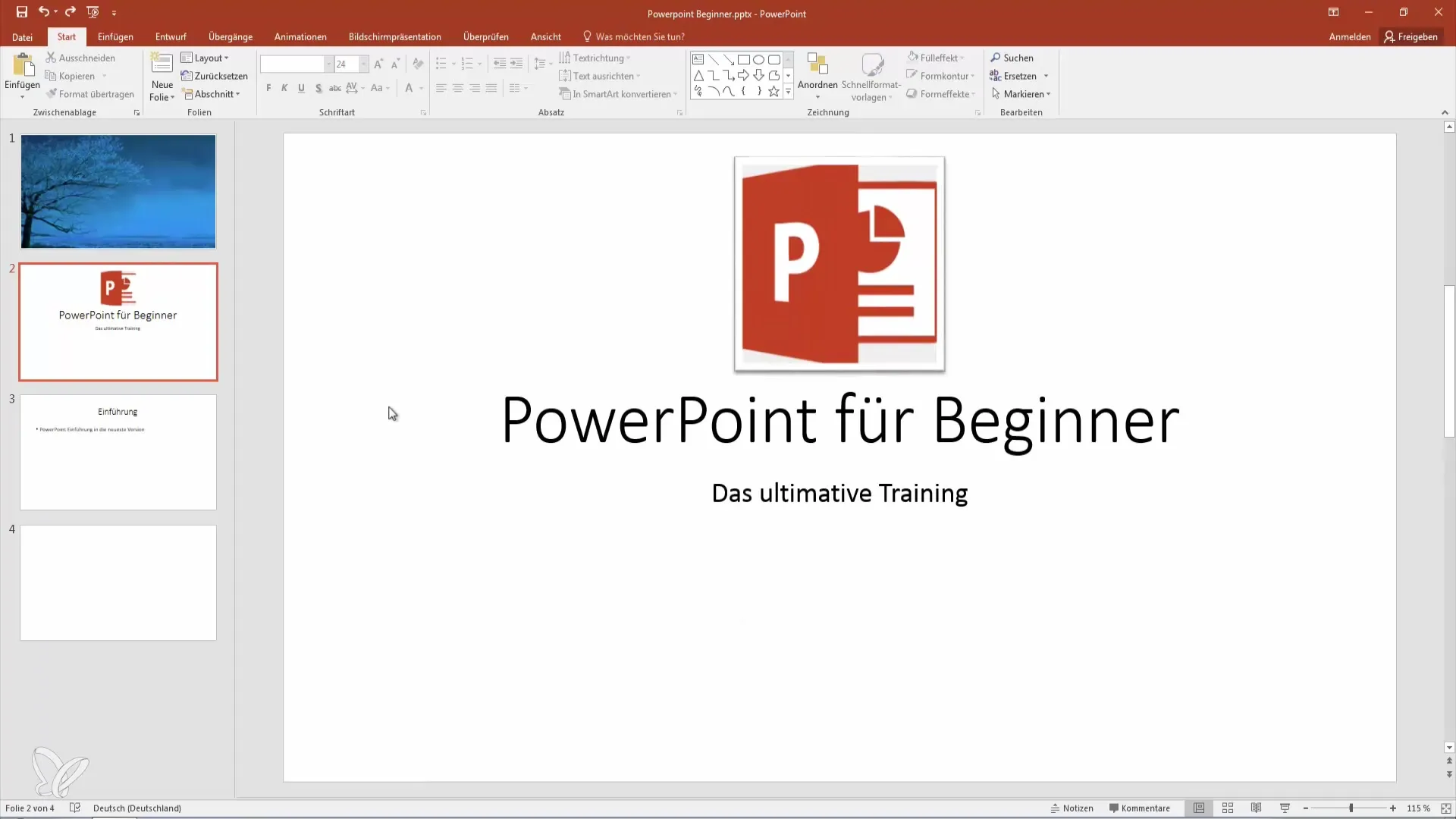Insert text box shape from gallery
This screenshot has width=1456, height=819.
[x=698, y=59]
